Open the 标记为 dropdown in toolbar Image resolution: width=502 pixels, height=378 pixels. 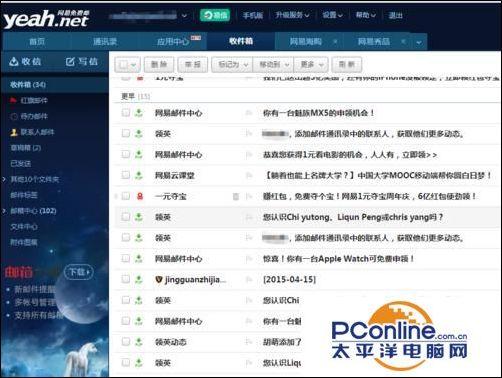tap(233, 65)
